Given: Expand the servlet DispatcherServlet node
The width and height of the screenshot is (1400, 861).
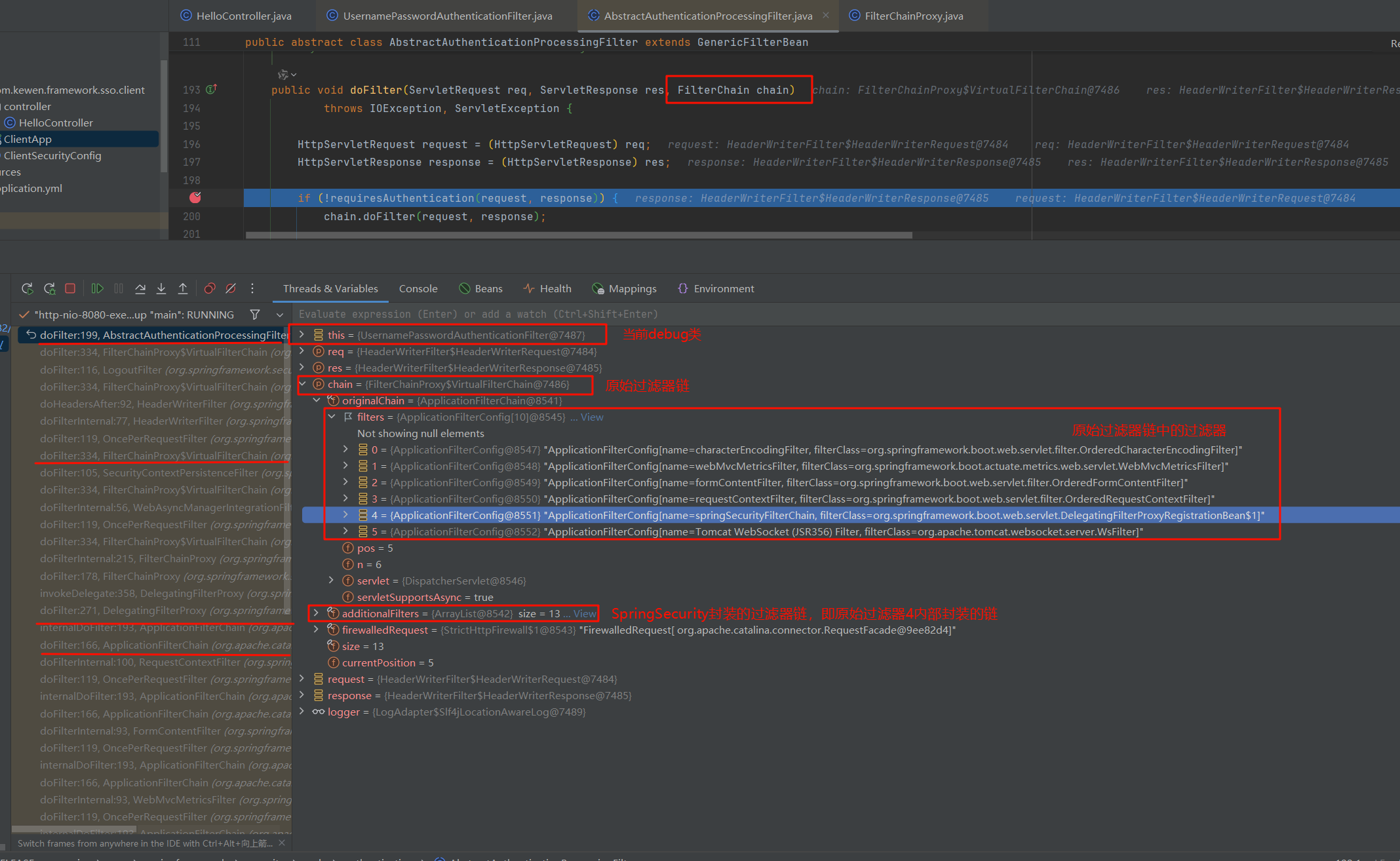Looking at the screenshot, I should 332,581.
